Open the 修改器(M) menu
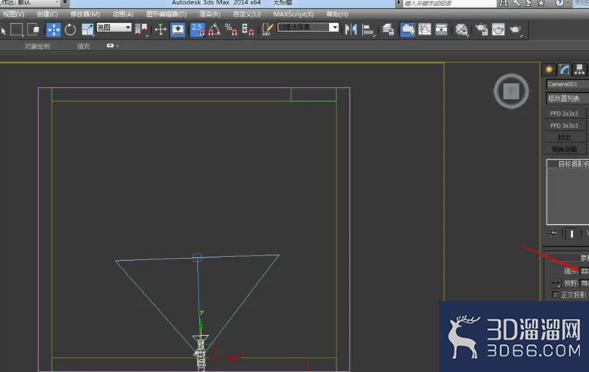 (85, 14)
